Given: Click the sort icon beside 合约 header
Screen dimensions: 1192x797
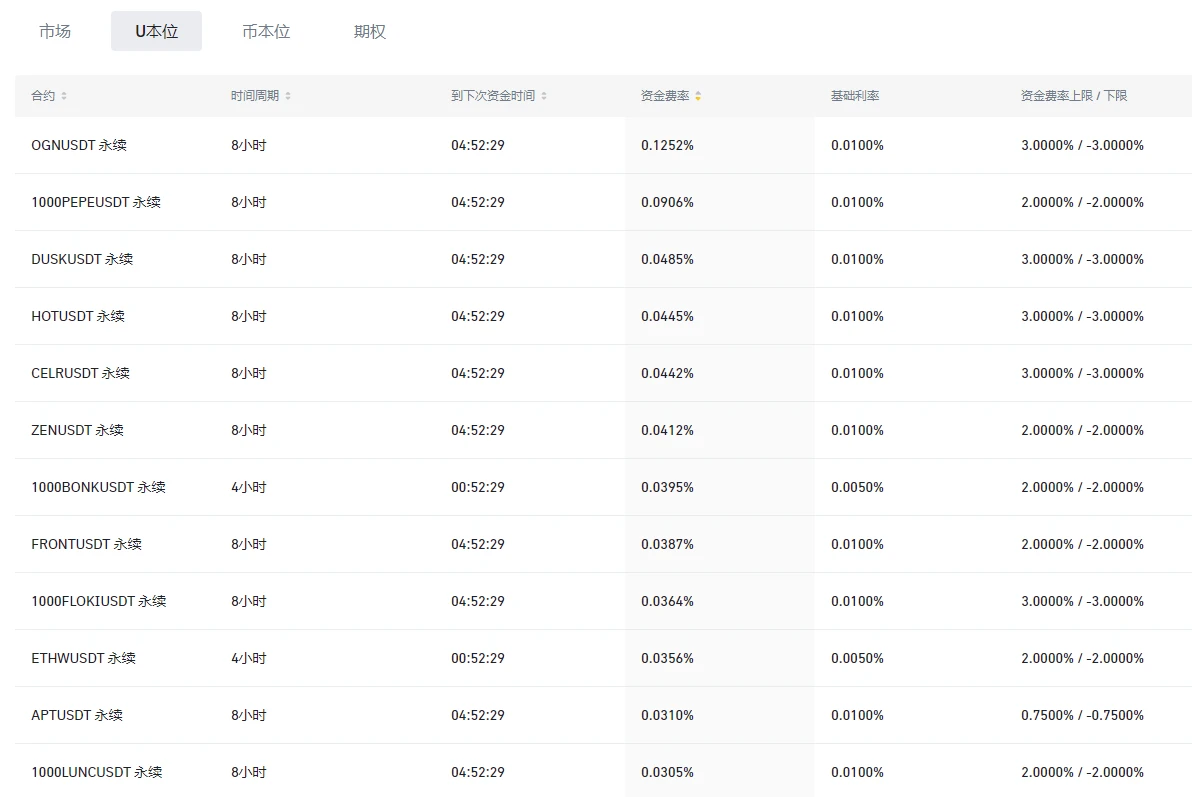Looking at the screenshot, I should pyautogui.click(x=64, y=96).
